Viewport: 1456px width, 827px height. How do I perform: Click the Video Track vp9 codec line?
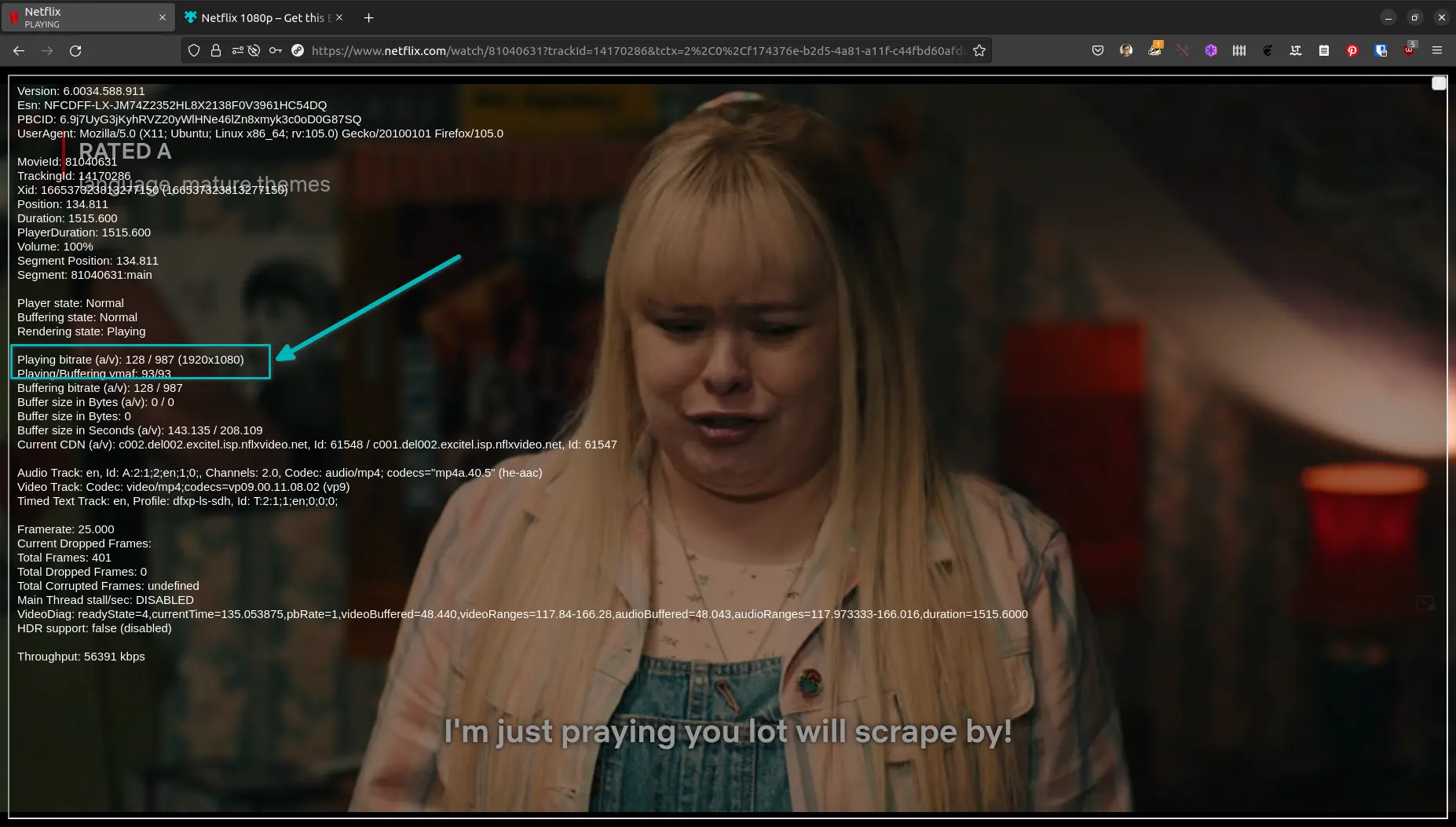coord(184,487)
